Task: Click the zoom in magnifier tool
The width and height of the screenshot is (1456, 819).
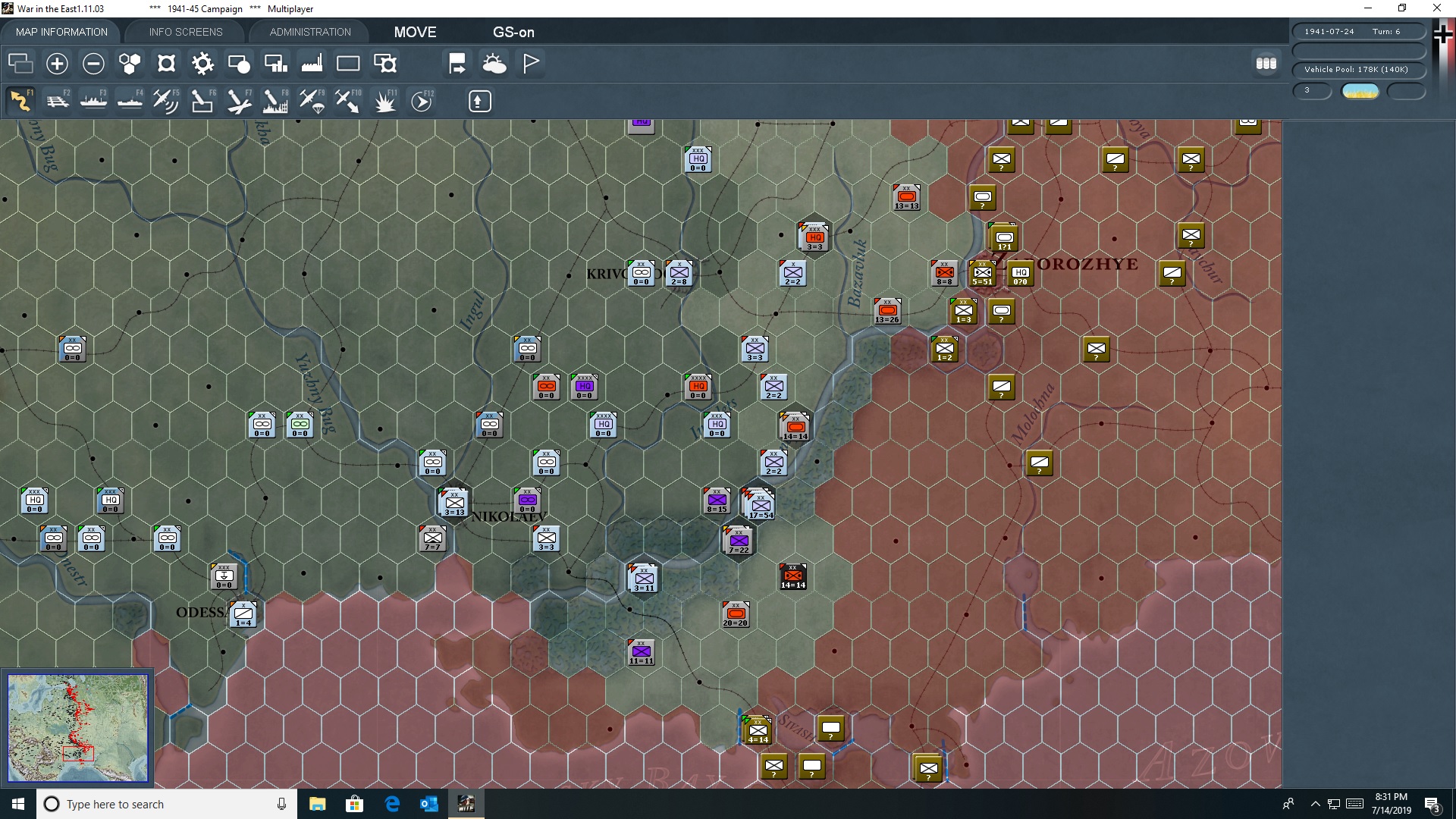Action: coord(56,64)
